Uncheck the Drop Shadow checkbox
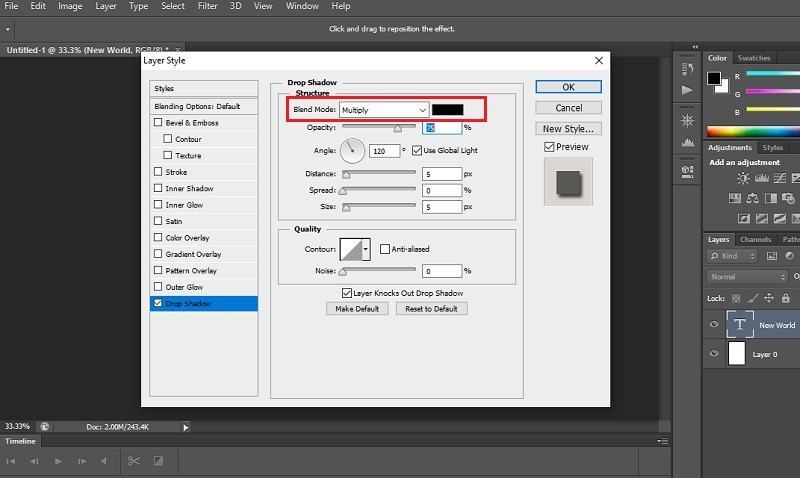The width and height of the screenshot is (800, 478). pos(158,303)
